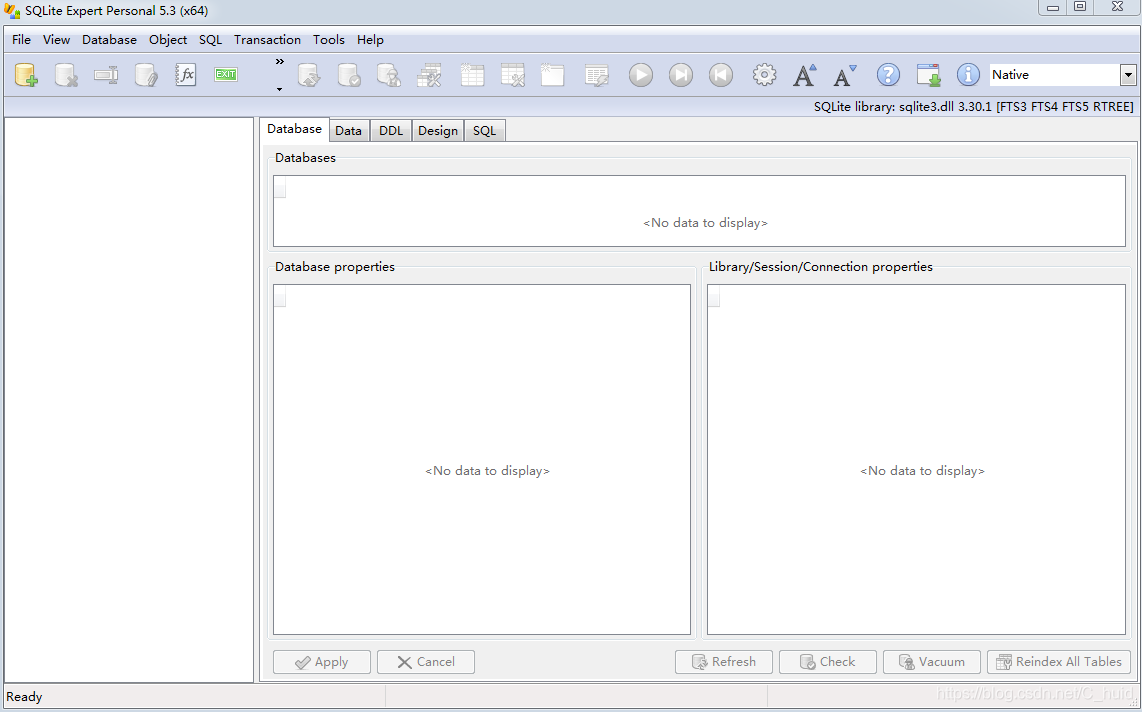Open the SQL menu
This screenshot has height=712, width=1142.
(x=210, y=40)
